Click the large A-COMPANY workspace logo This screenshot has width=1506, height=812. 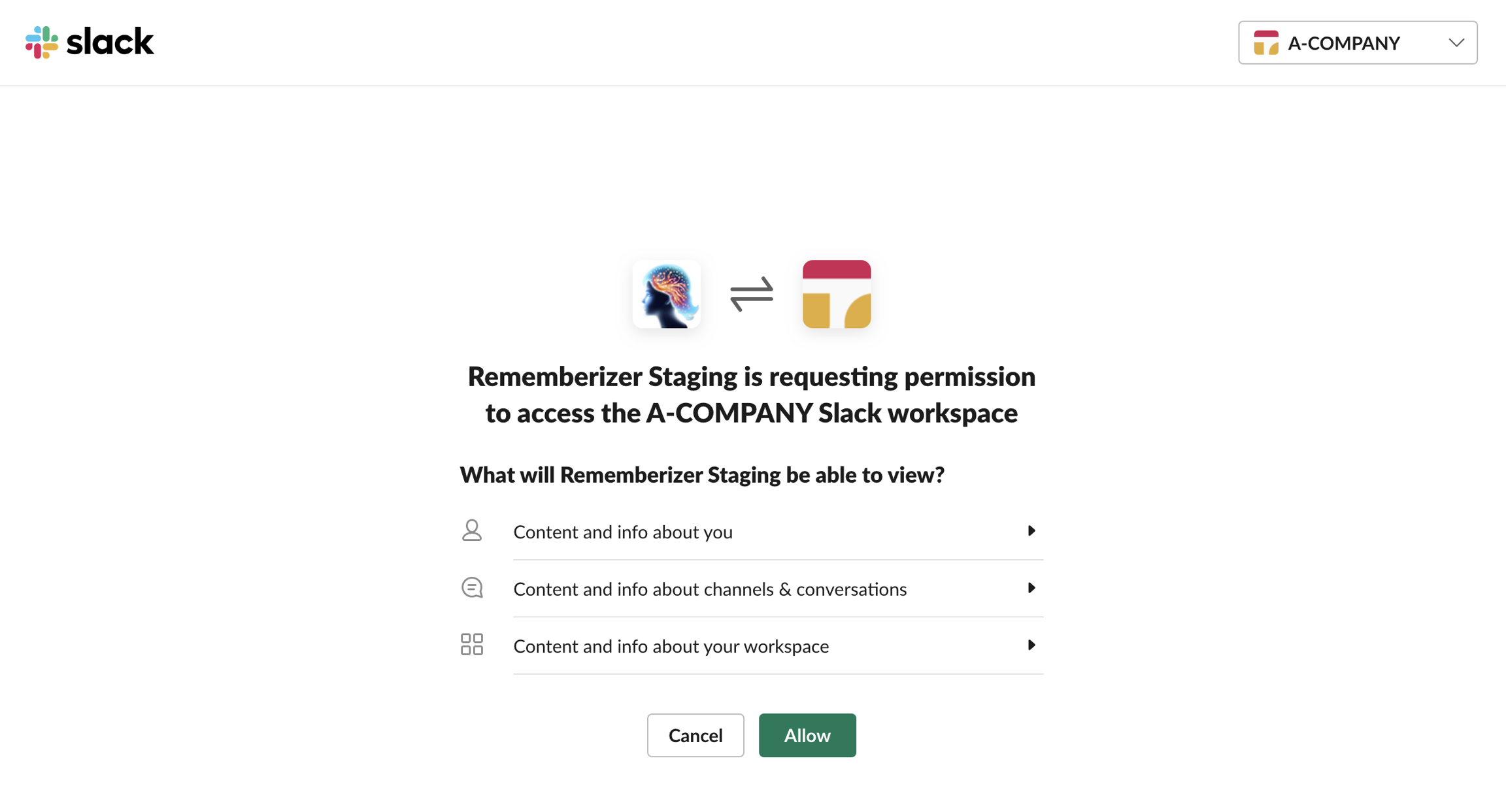[x=836, y=294]
